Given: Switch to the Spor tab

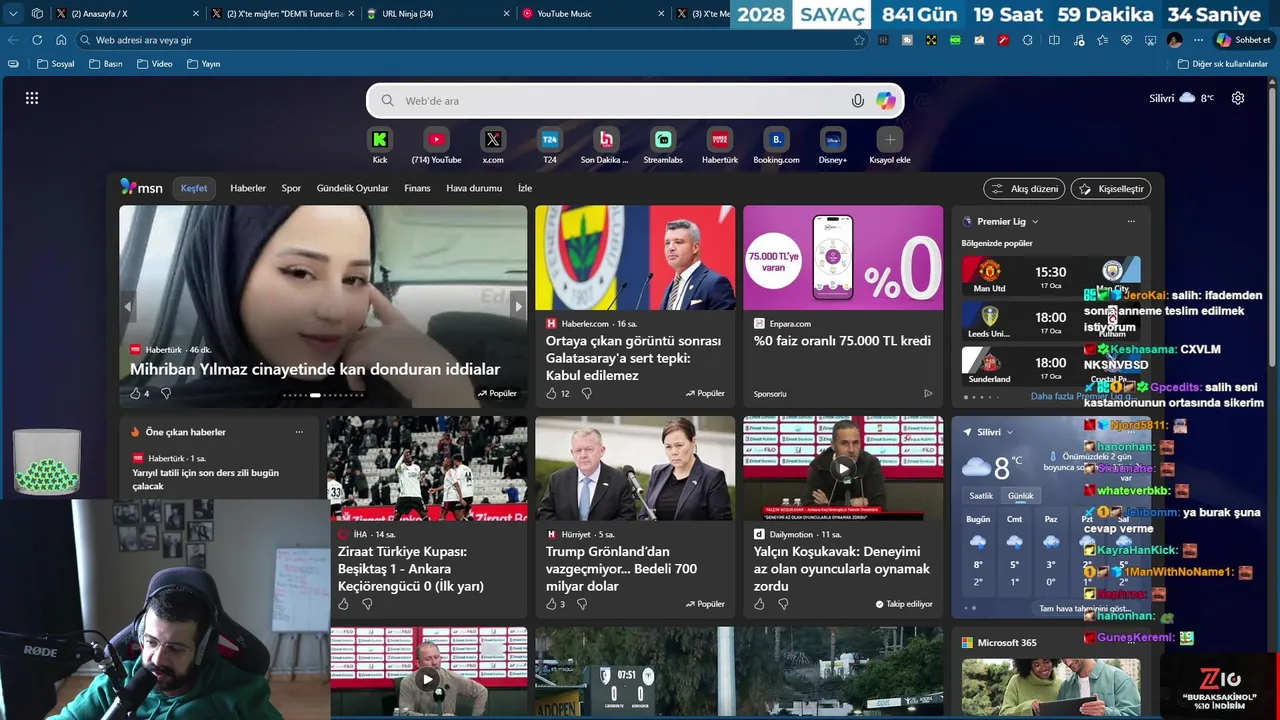Looking at the screenshot, I should pyautogui.click(x=291, y=188).
